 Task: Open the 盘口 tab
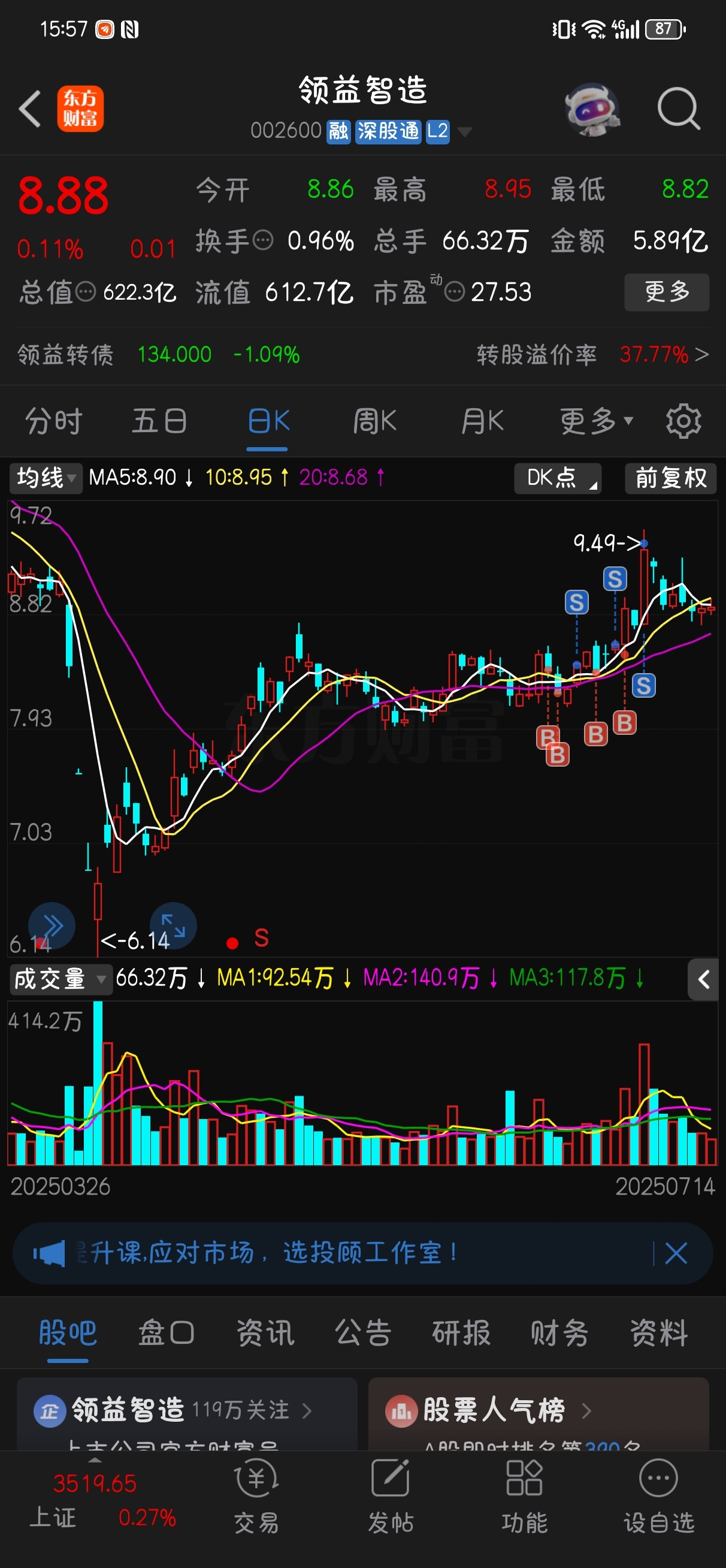(166, 1332)
